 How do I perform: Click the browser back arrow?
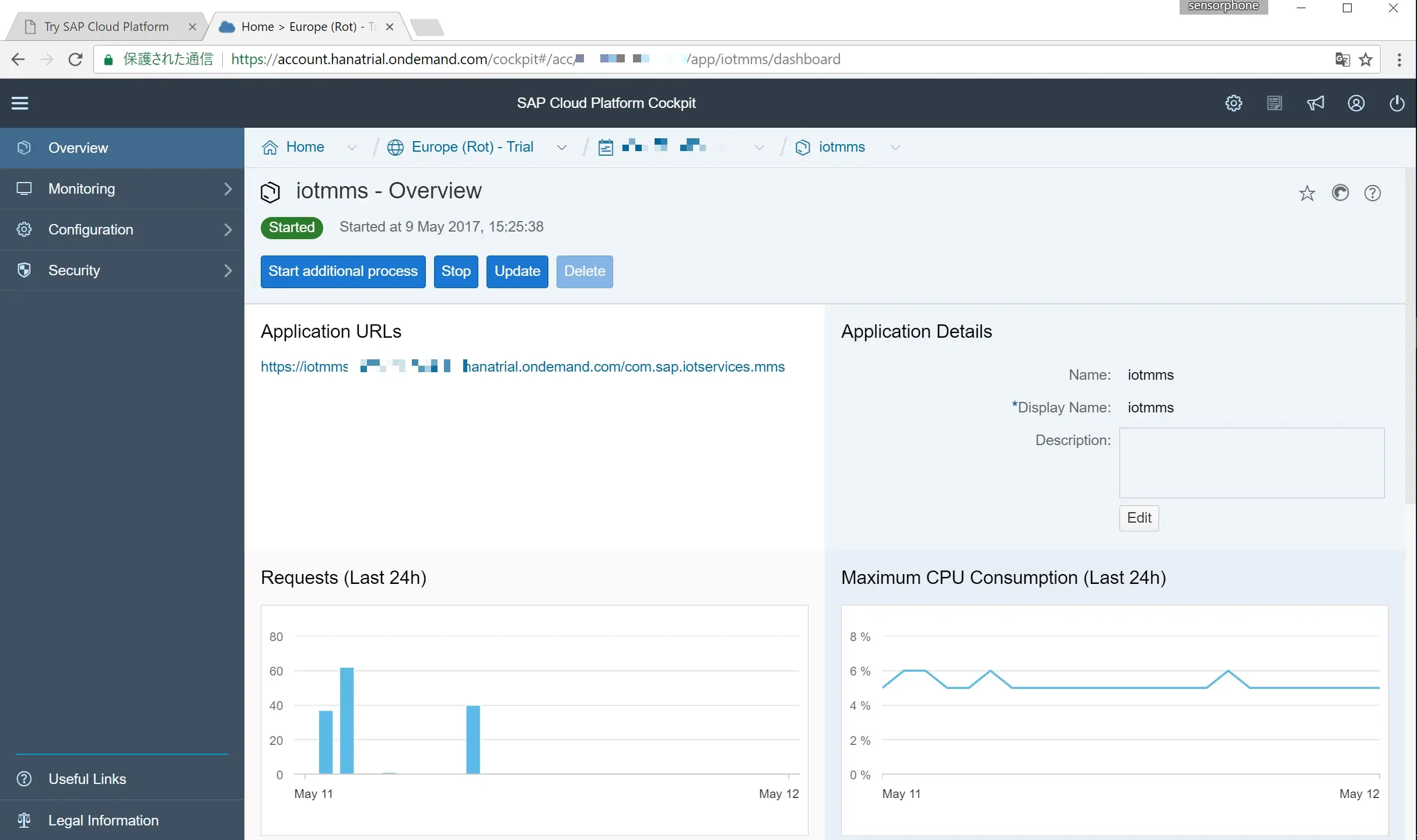(18, 60)
